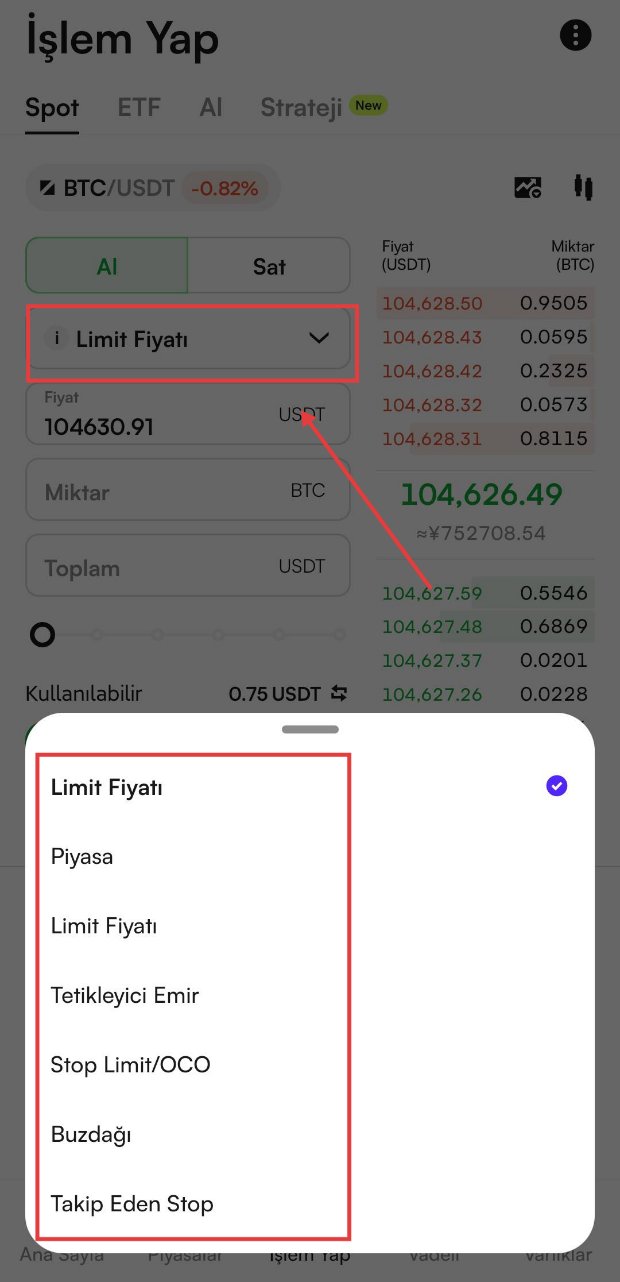Grab the bottom sheet drag handle

310,729
